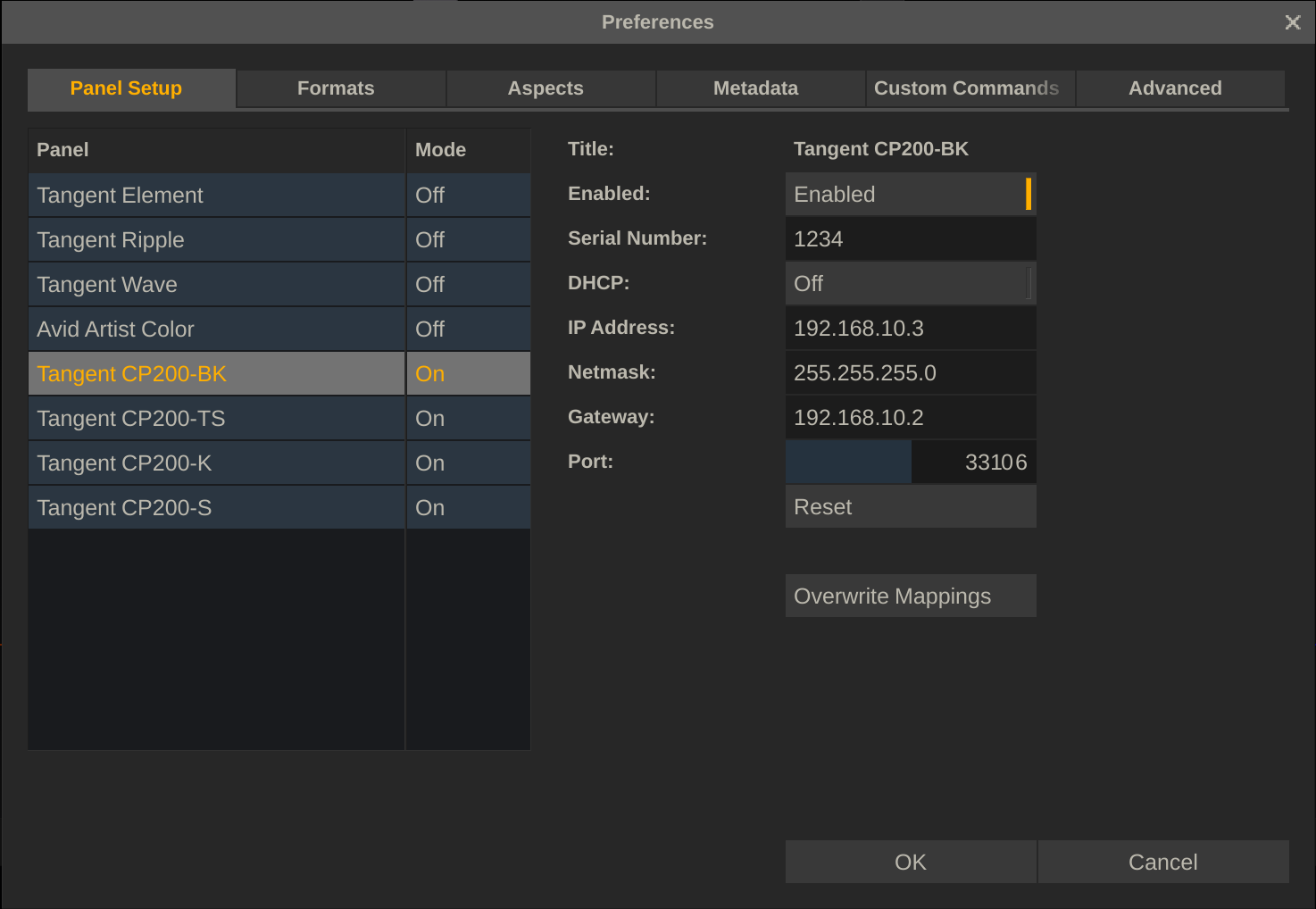
Task: Close the Preferences dialog with the X icon
Action: [x=1292, y=22]
